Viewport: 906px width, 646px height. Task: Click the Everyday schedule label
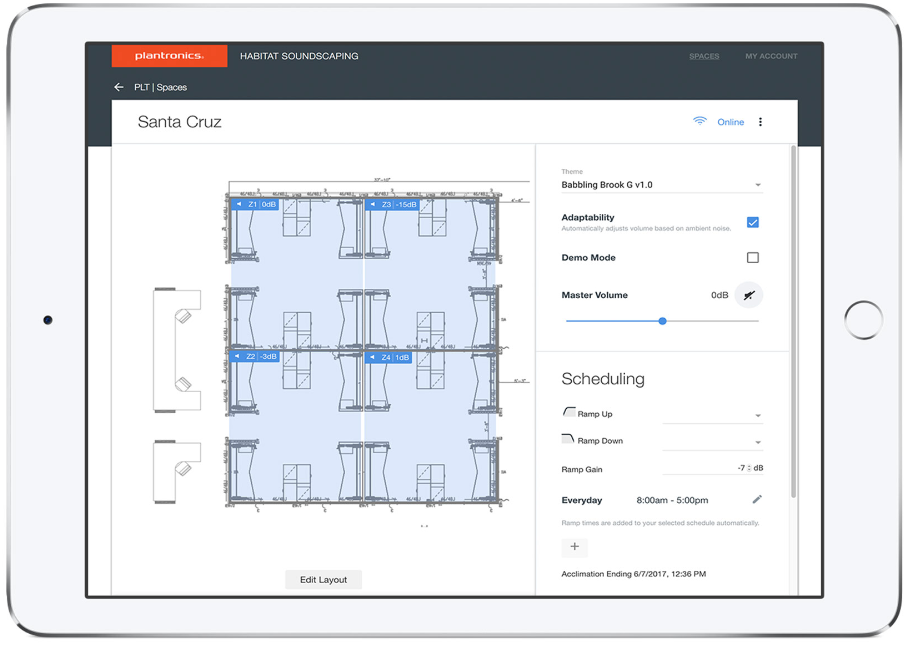click(x=581, y=500)
